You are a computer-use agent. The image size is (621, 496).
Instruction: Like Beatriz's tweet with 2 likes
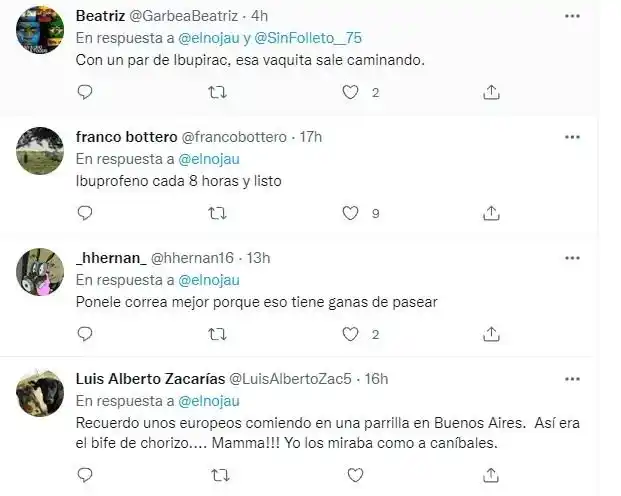[350, 92]
